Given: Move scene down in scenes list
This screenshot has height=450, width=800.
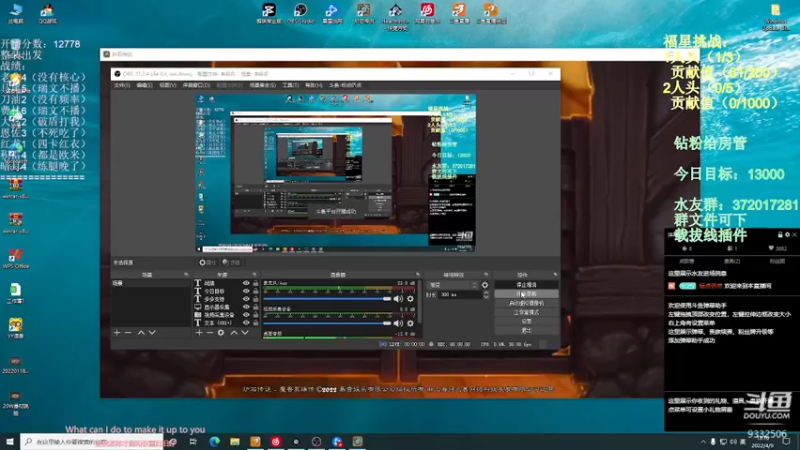Looking at the screenshot, I should point(152,333).
